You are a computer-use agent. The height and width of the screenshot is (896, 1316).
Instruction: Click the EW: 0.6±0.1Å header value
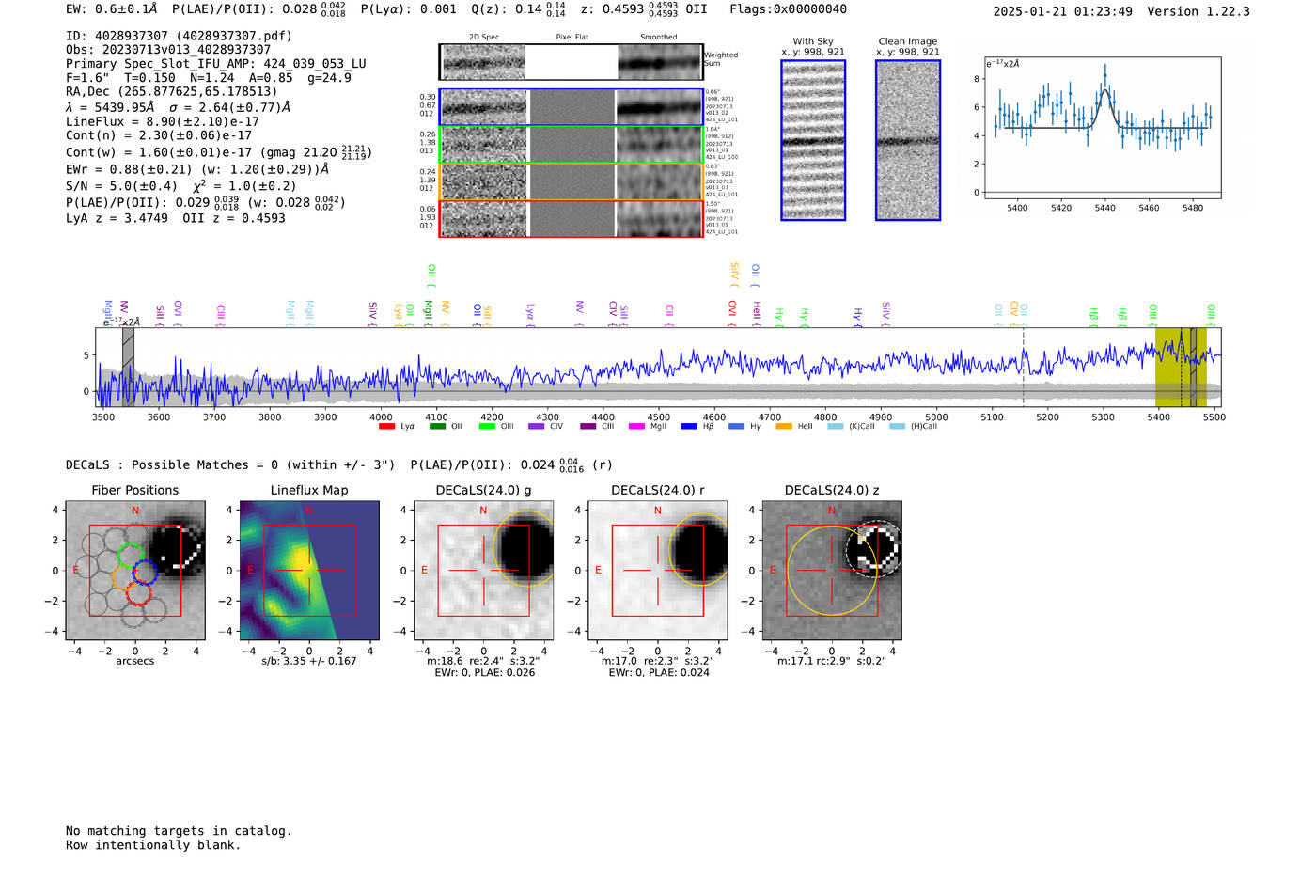pyautogui.click(x=112, y=9)
